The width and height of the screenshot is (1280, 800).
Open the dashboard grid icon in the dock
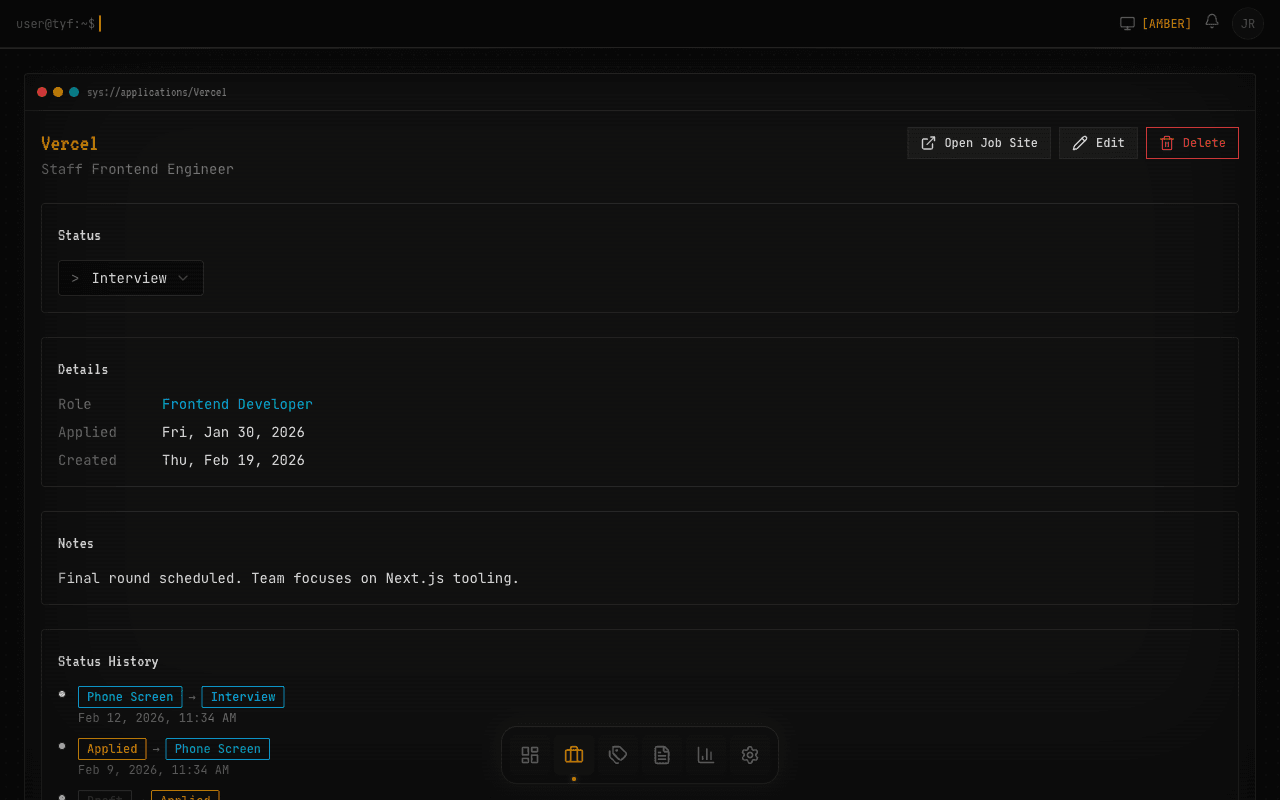click(x=530, y=755)
